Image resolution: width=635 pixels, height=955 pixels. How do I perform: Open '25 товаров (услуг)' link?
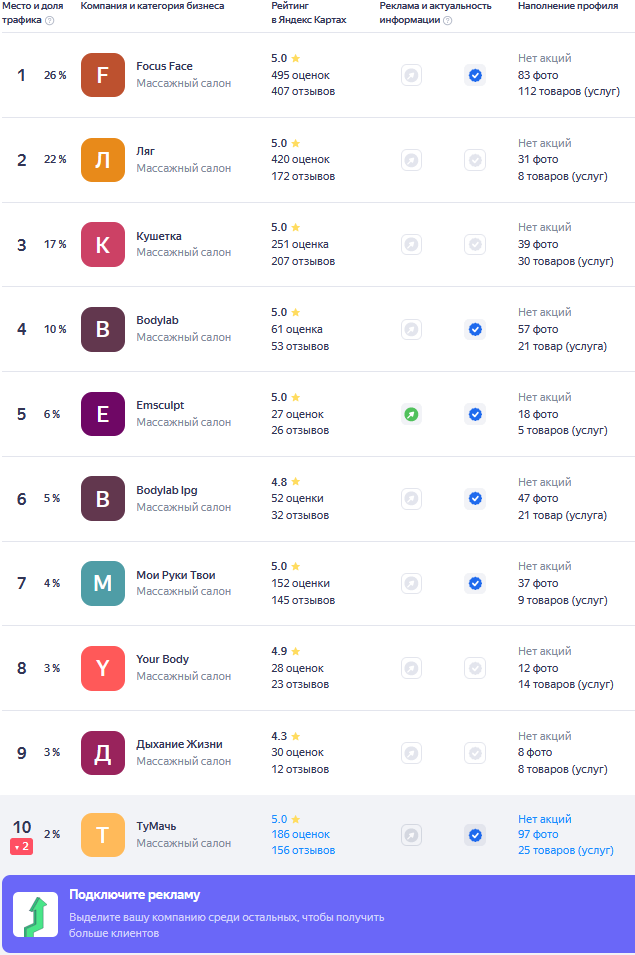click(x=566, y=850)
